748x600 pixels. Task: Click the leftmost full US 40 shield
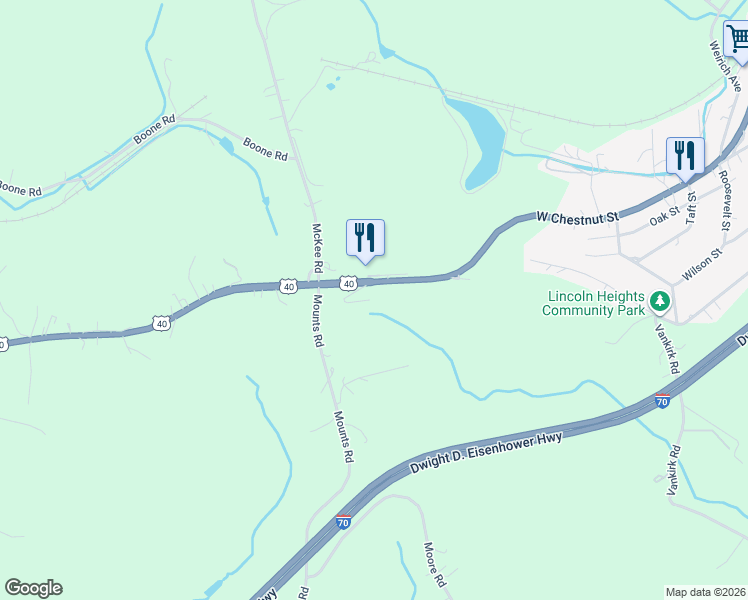coord(162,324)
